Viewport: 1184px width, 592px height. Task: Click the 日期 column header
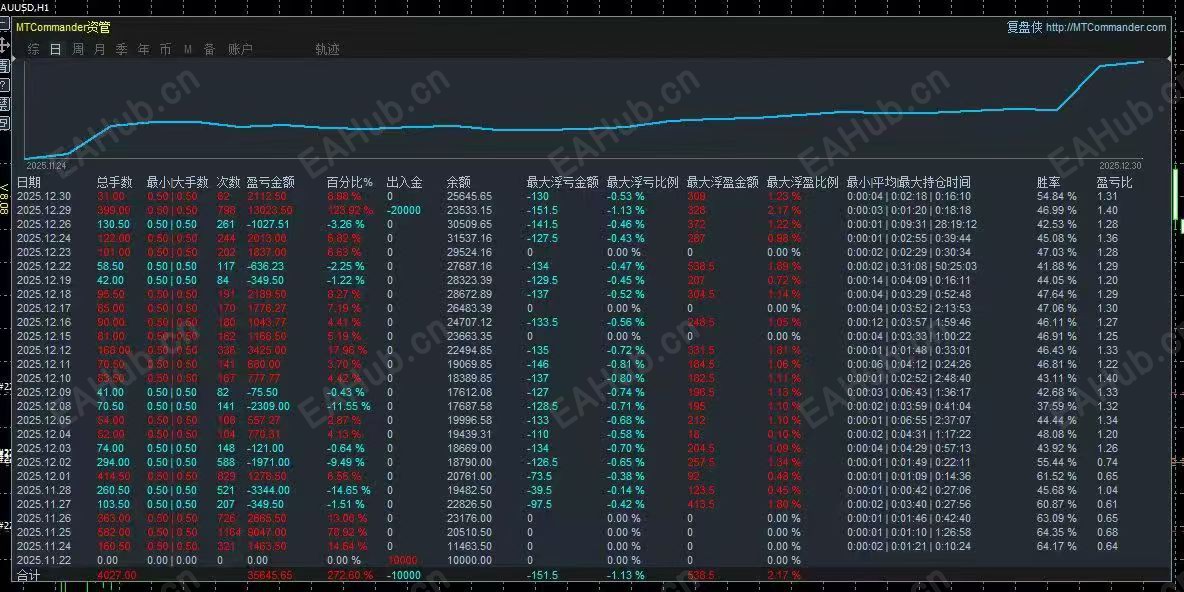29,182
